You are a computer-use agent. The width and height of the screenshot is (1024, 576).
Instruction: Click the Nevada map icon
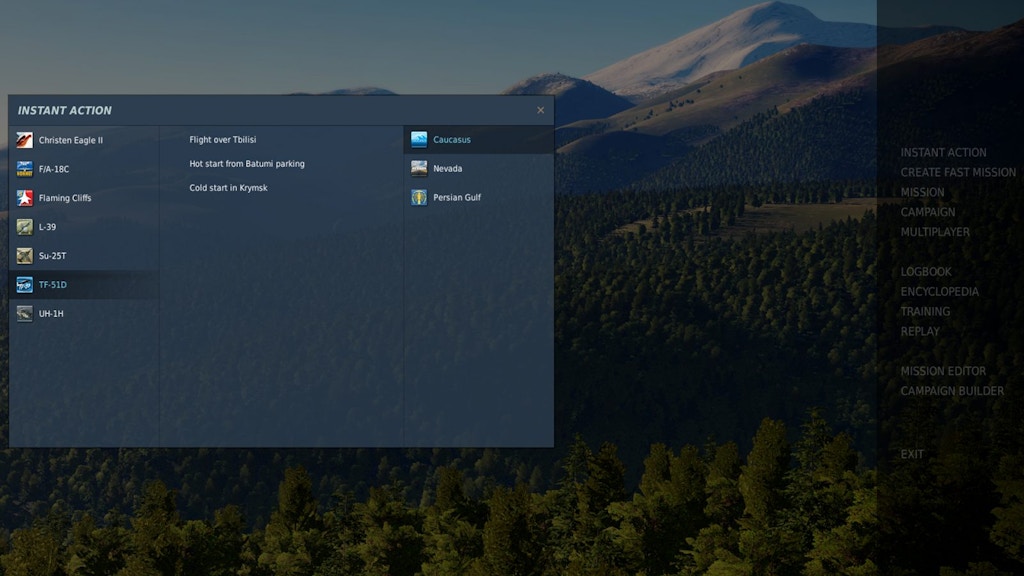click(x=419, y=169)
